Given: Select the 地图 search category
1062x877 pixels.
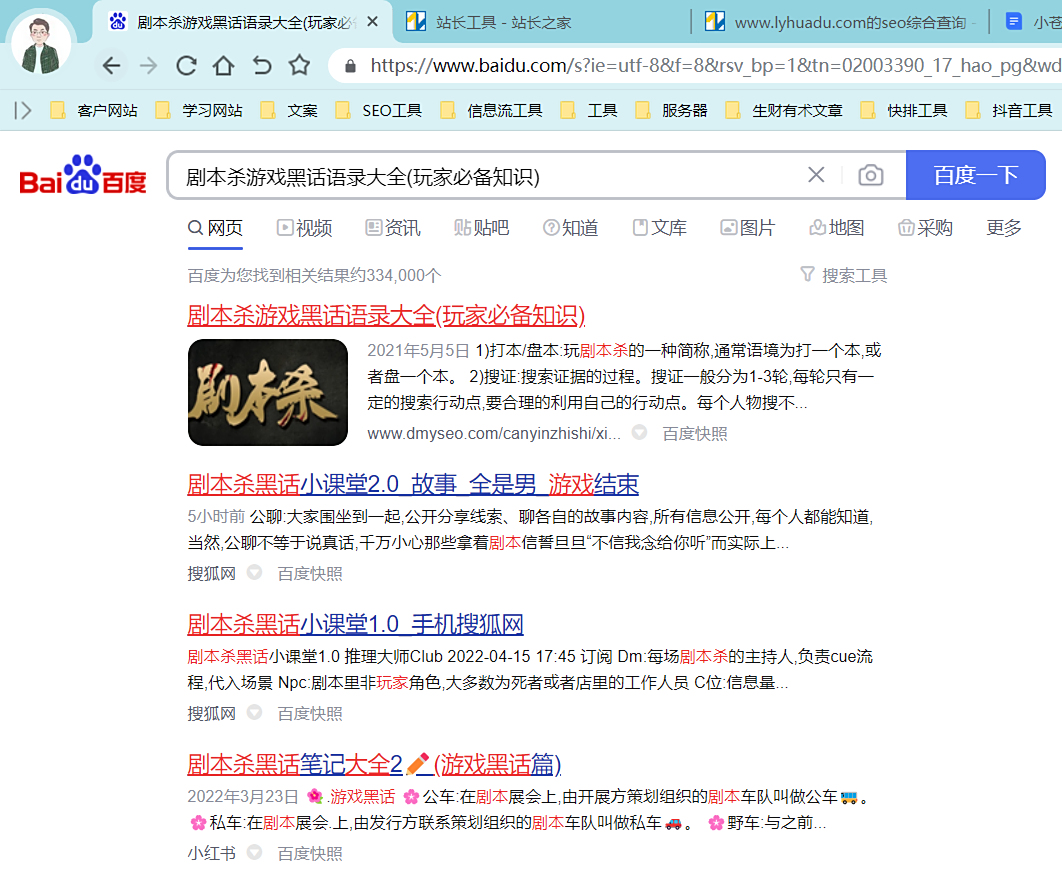Looking at the screenshot, I should (837, 228).
